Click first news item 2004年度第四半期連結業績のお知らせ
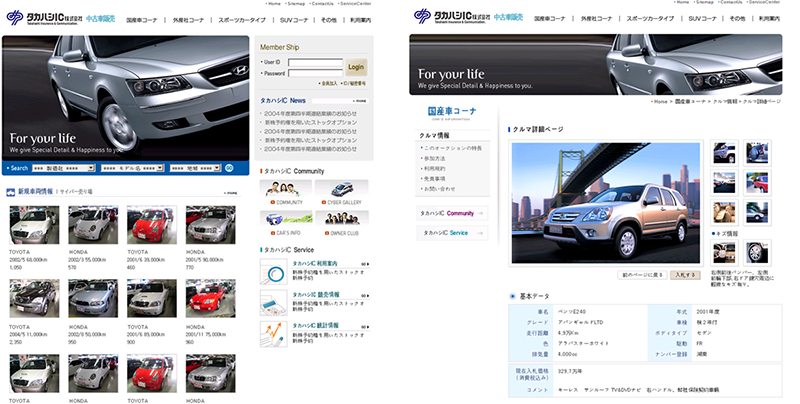Image resolution: width=800 pixels, height=404 pixels. 311,113
